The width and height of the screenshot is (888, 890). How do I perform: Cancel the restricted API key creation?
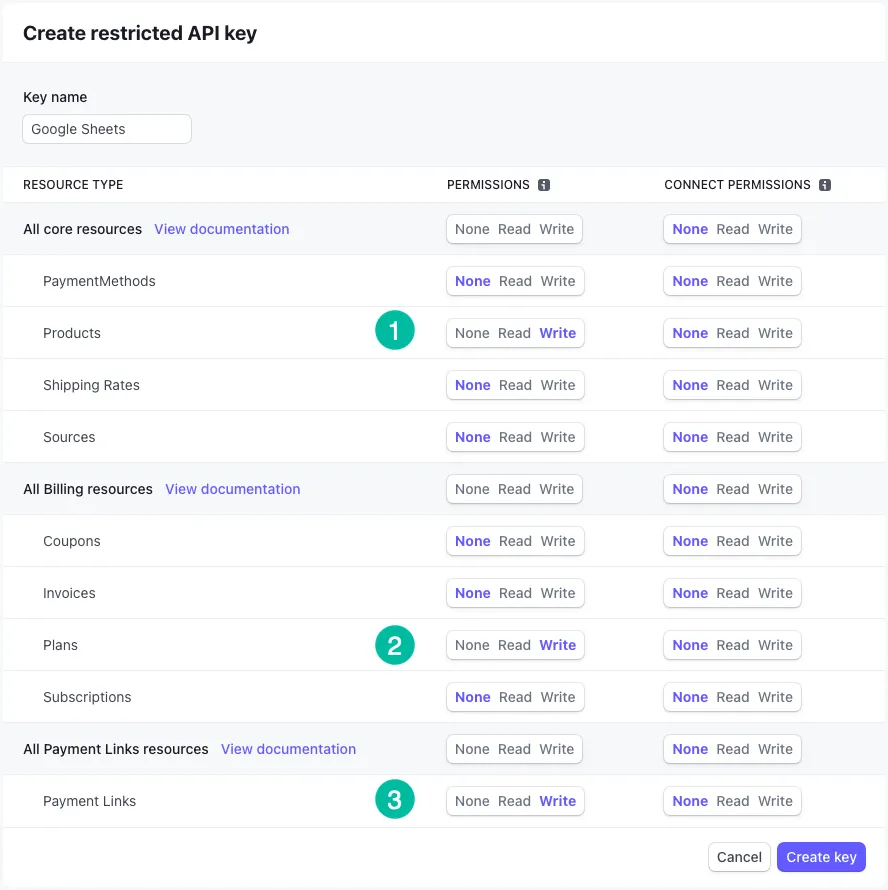(739, 857)
